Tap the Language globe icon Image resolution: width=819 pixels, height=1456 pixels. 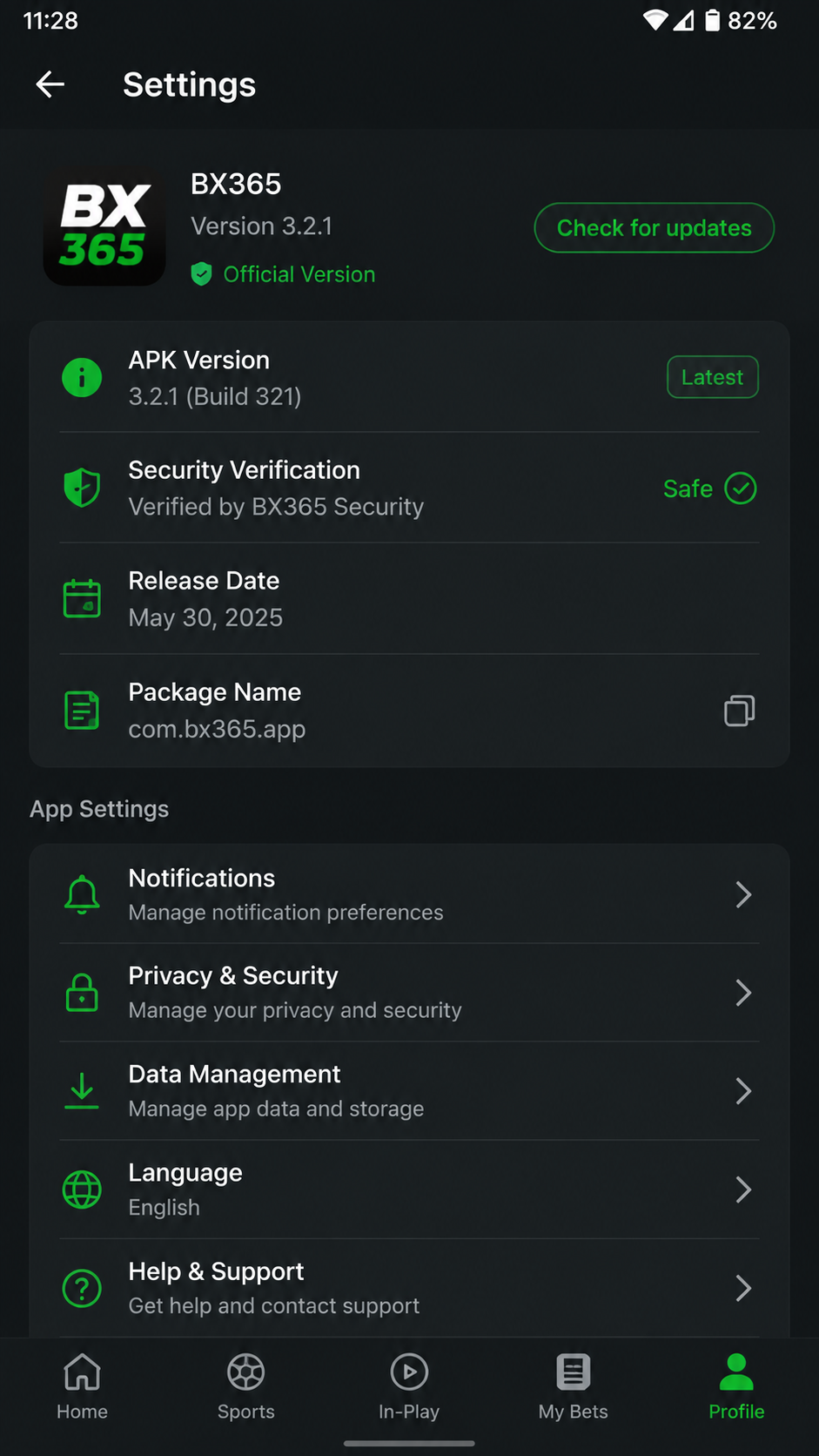point(82,1190)
